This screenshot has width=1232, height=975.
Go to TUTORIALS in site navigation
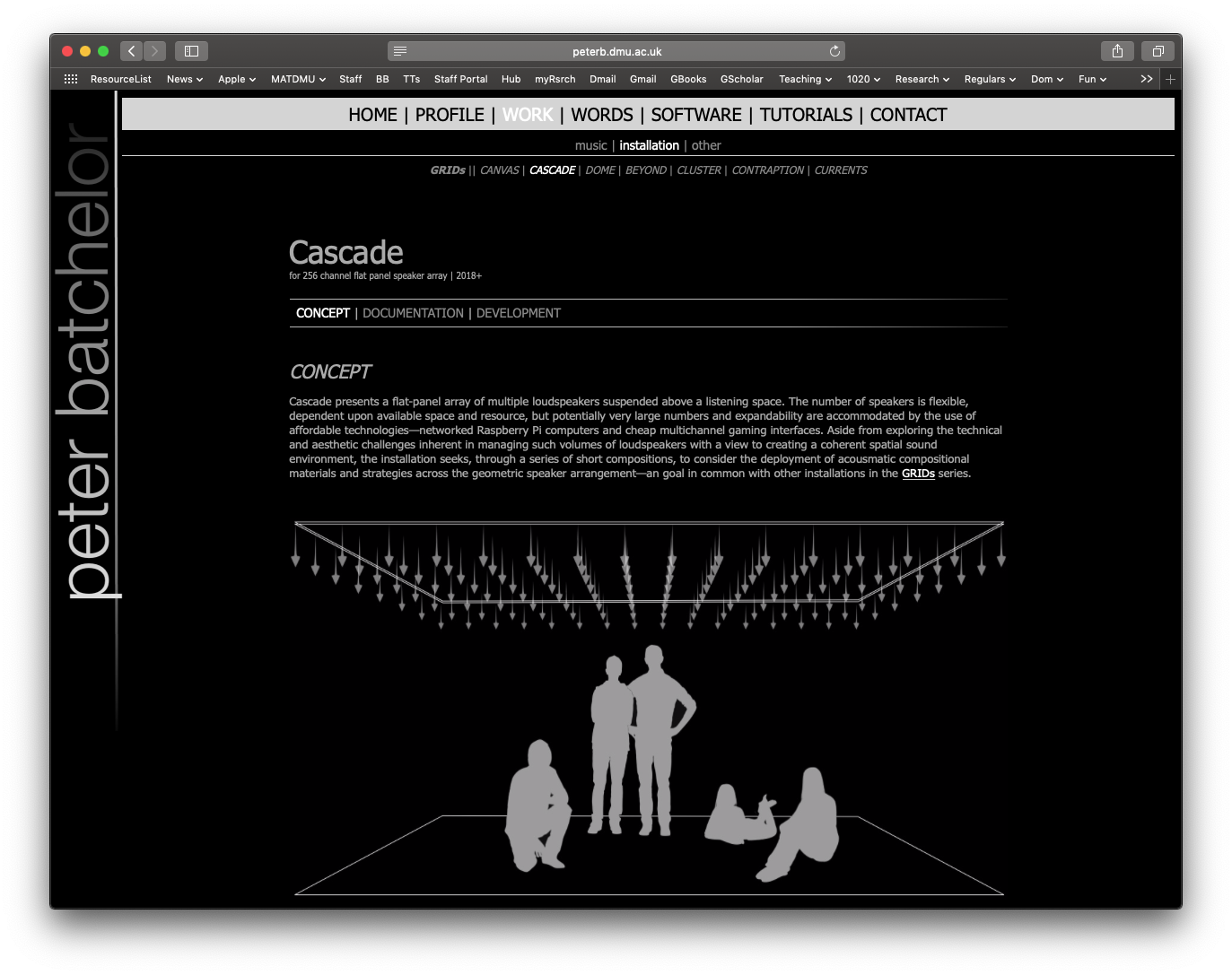pyautogui.click(x=806, y=115)
